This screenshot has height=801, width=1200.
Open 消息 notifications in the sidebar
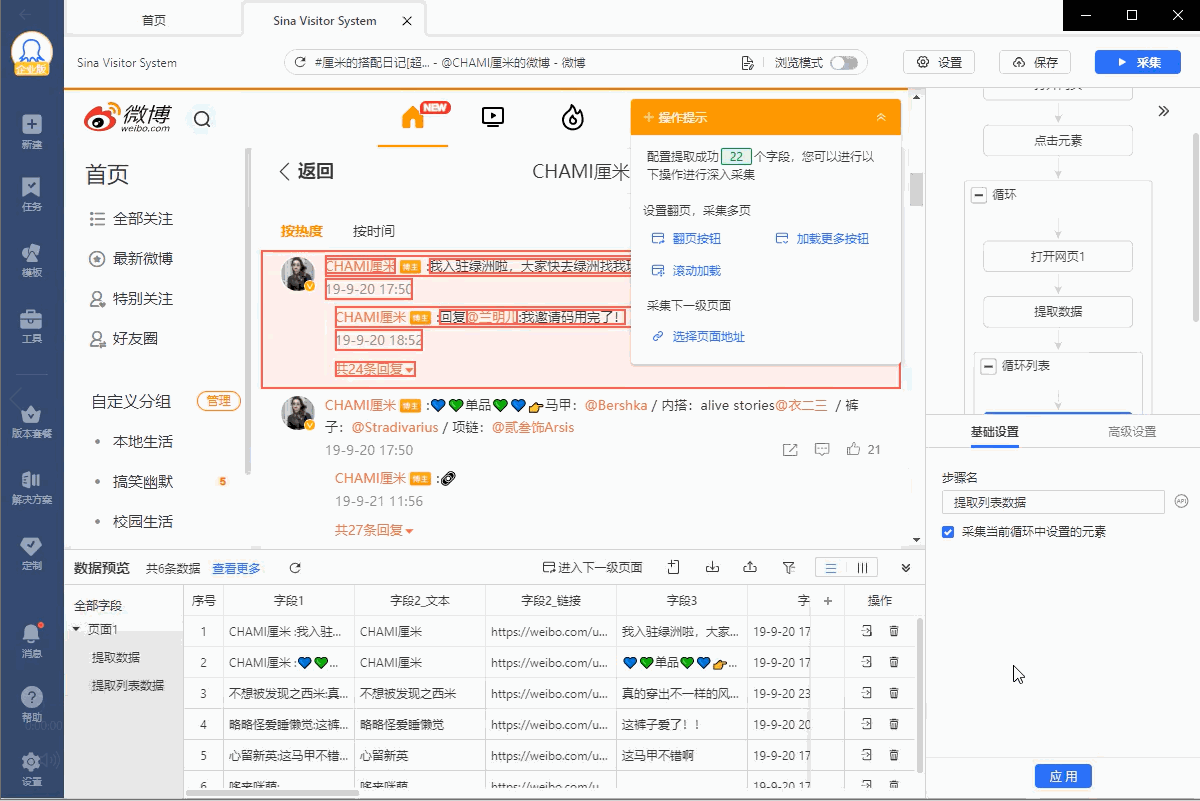pos(32,640)
